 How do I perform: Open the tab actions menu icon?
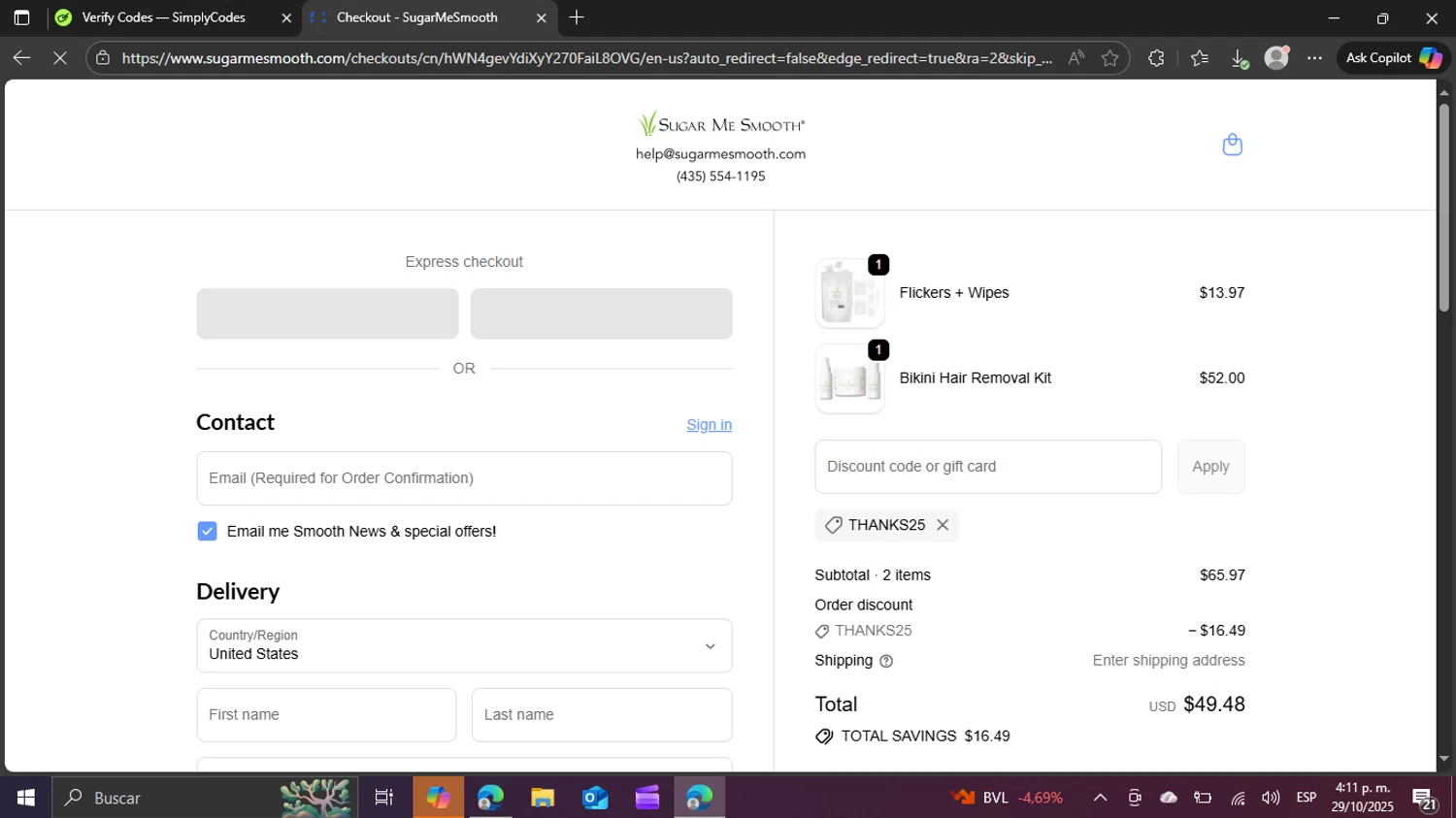[x=21, y=17]
